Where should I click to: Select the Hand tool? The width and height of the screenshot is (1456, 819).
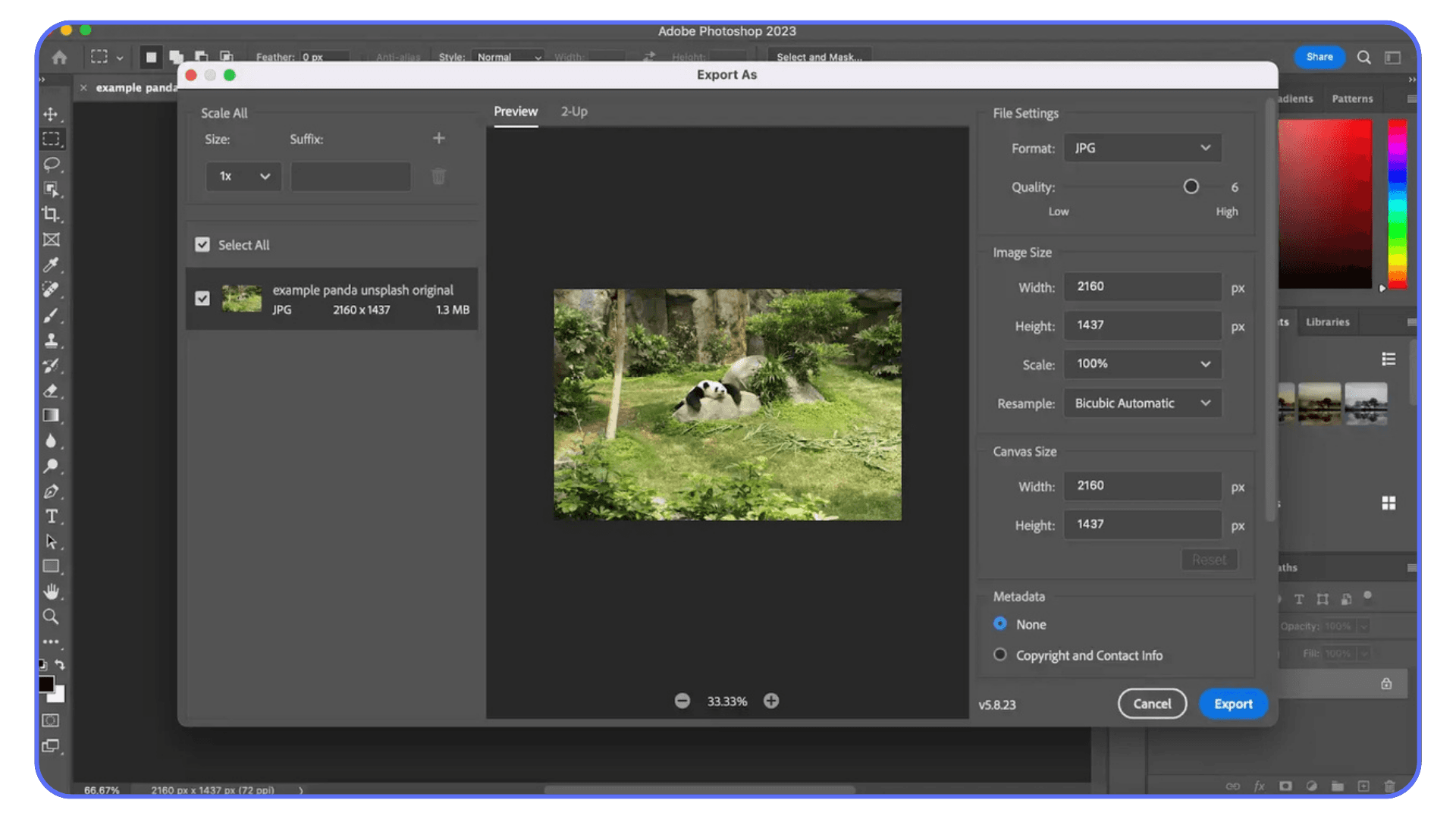(51, 591)
